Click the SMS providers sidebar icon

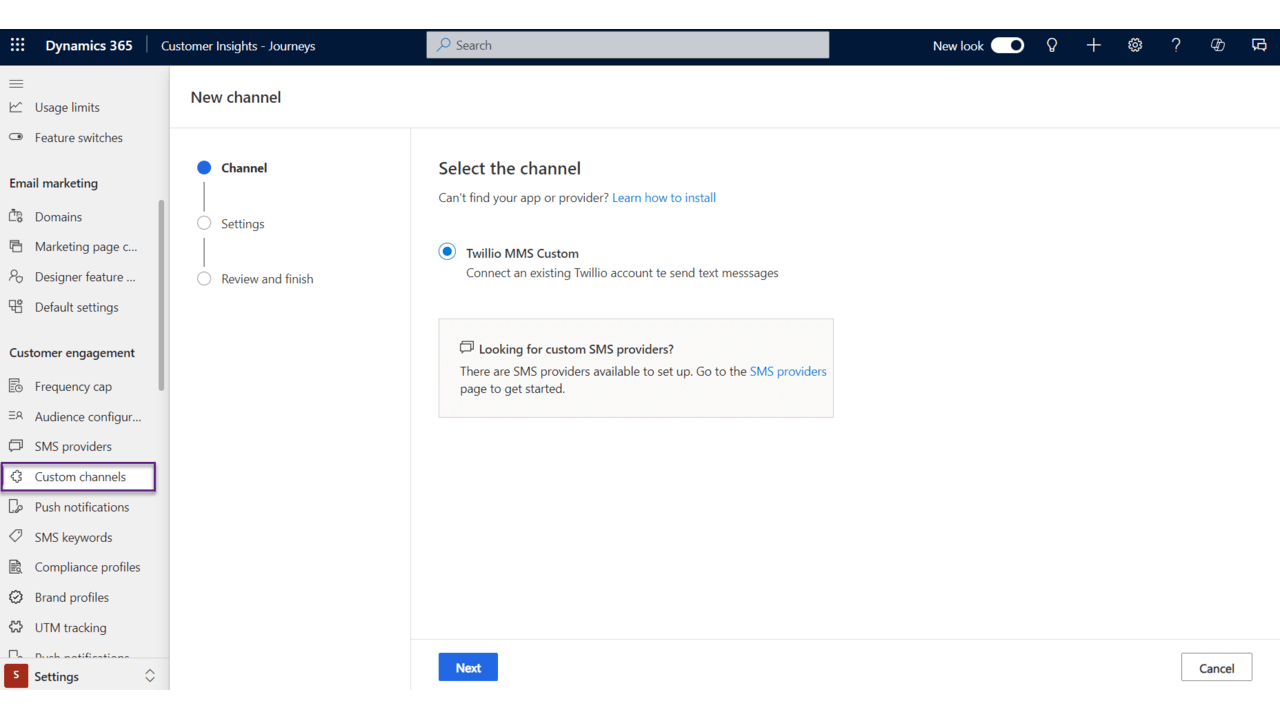16,446
